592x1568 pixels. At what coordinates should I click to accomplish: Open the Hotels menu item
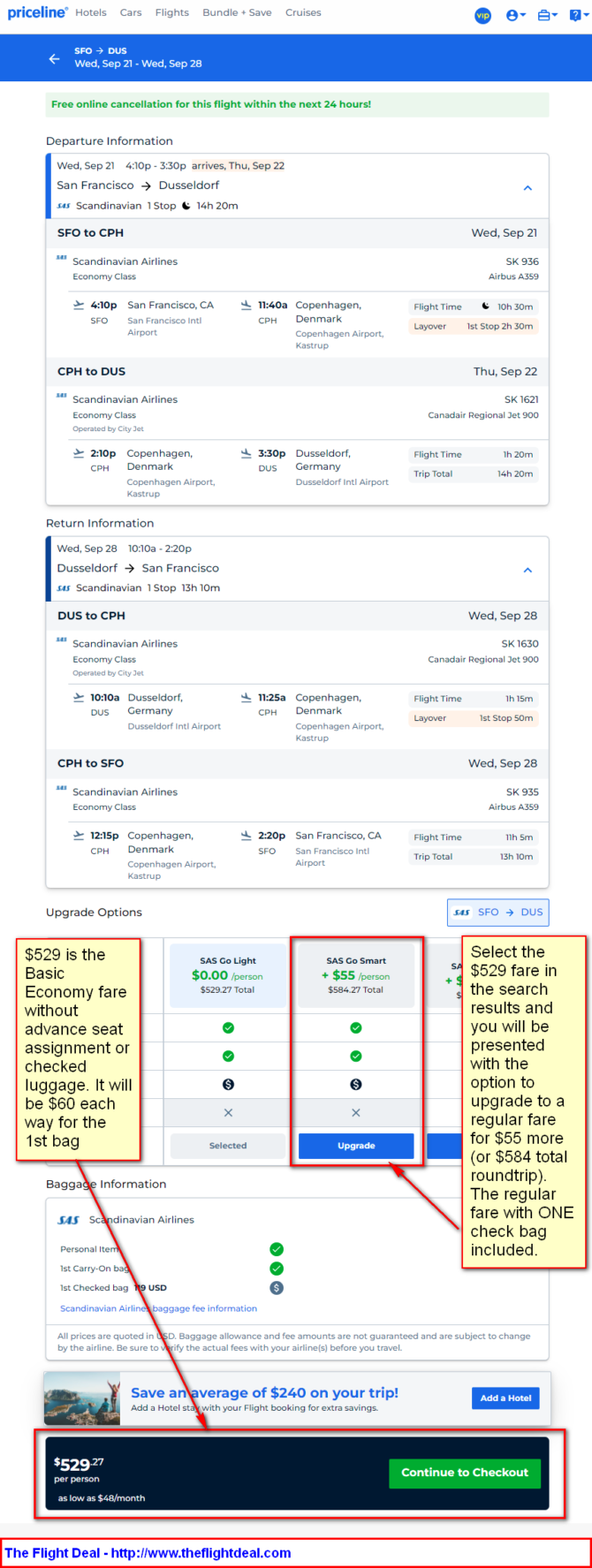91,12
